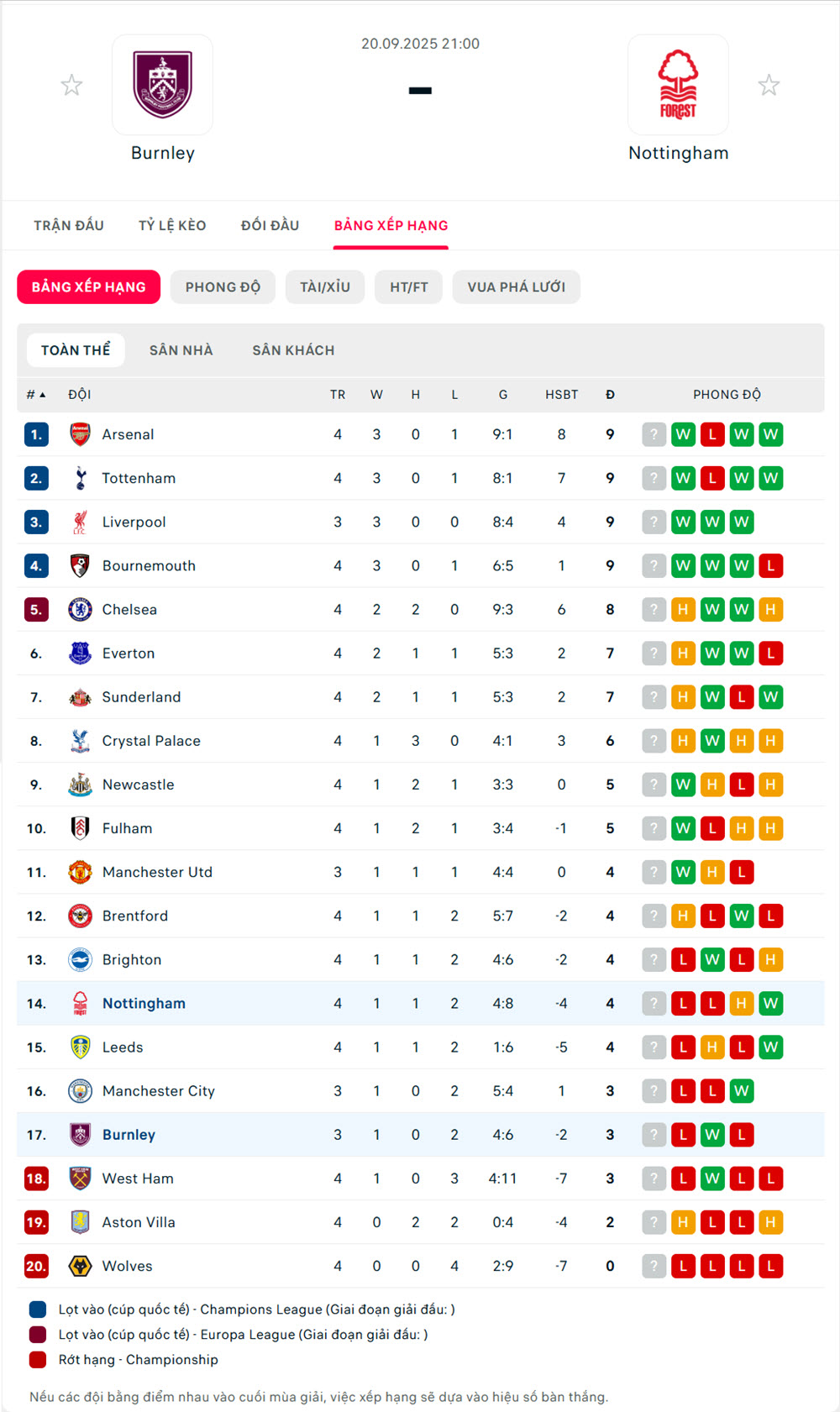
Task: Click the Wolves team logo
Action: point(80,1266)
